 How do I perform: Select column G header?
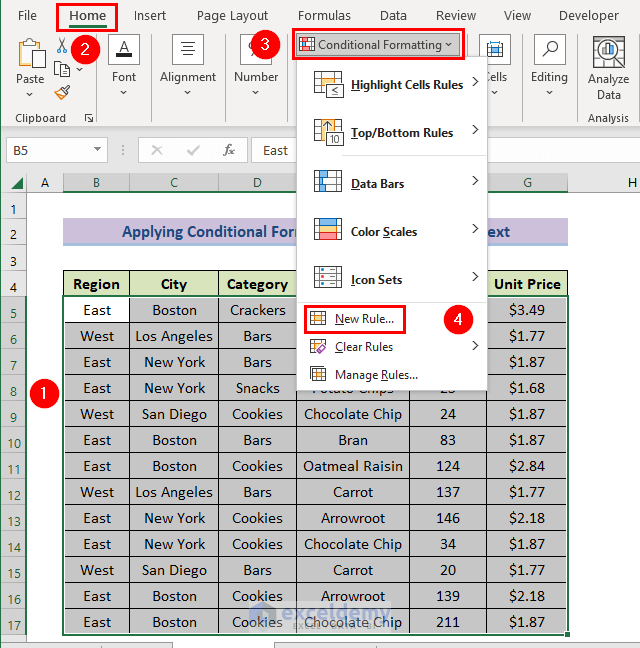click(x=527, y=183)
